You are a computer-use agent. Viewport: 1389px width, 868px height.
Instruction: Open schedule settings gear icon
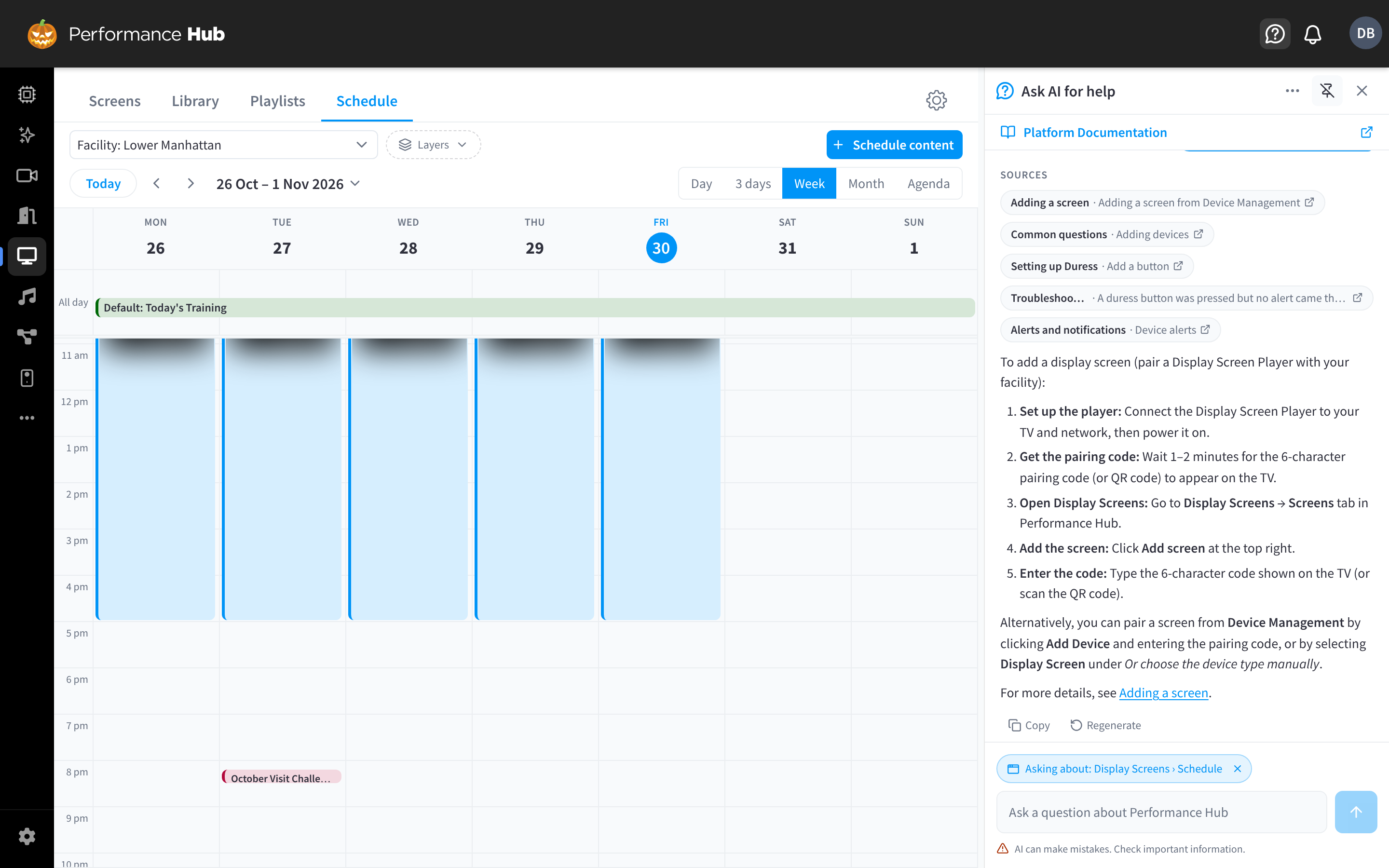coord(936,100)
